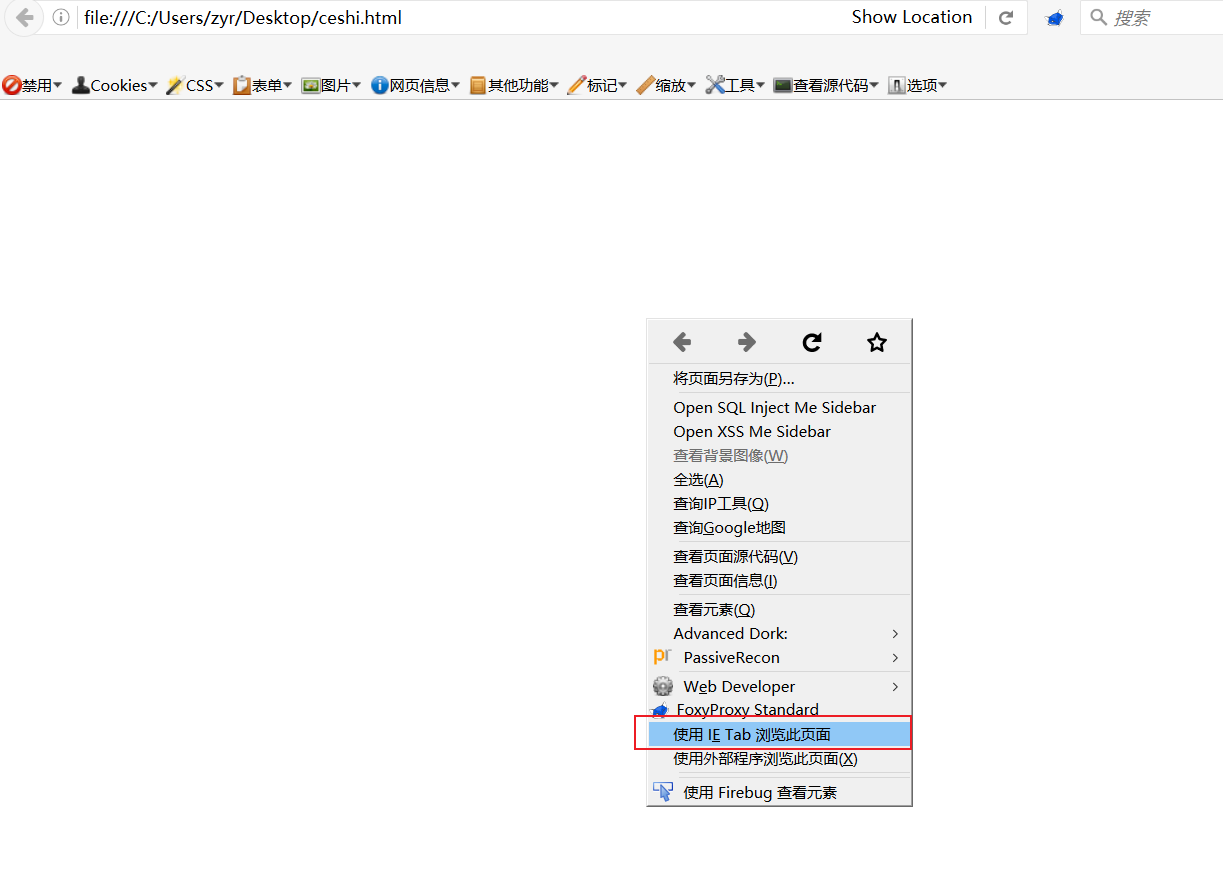Click the Show Location button

pyautogui.click(x=912, y=17)
